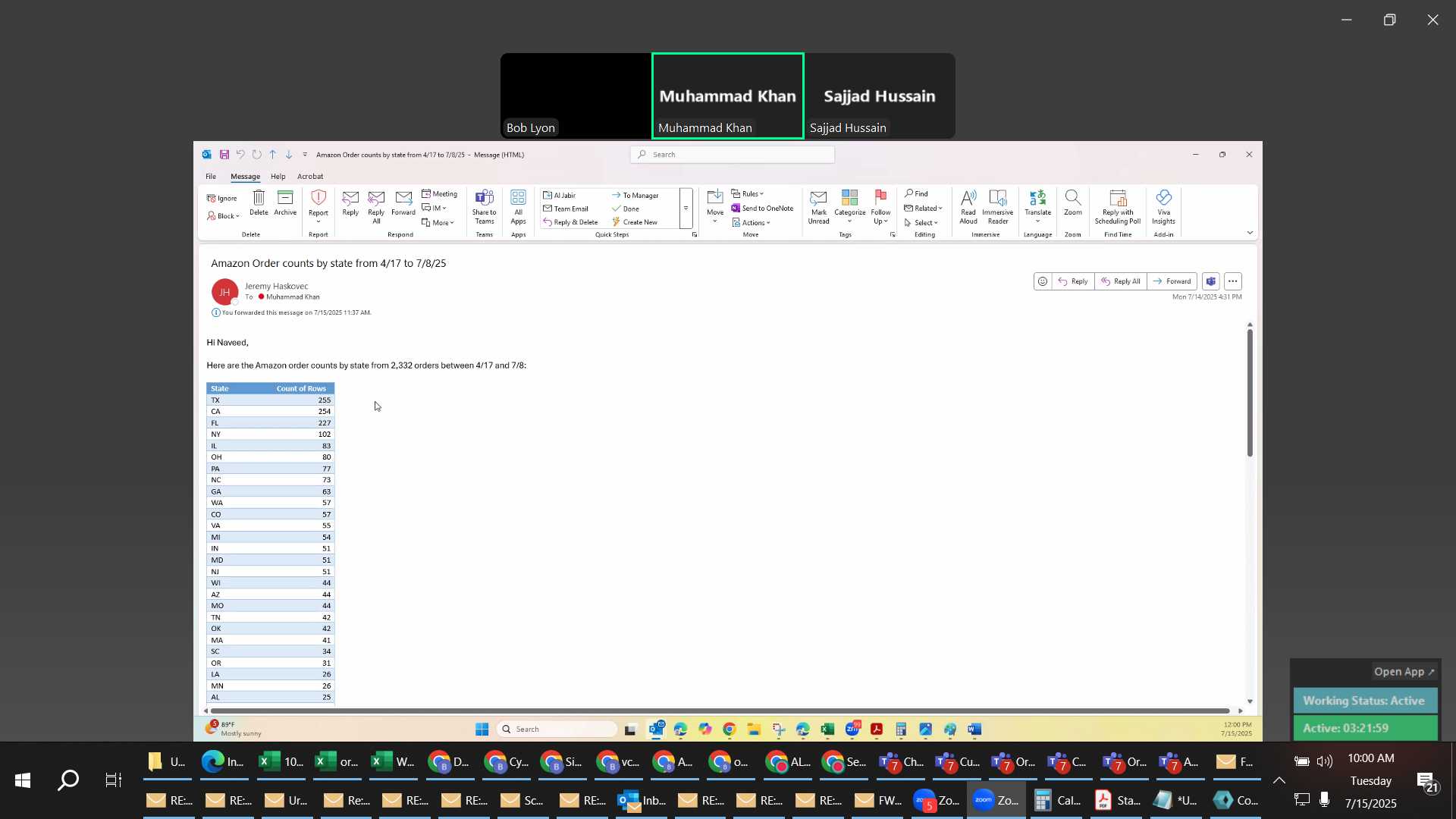Go to next item arrow icon
Viewport: 1456px width, 819px height.
[289, 155]
